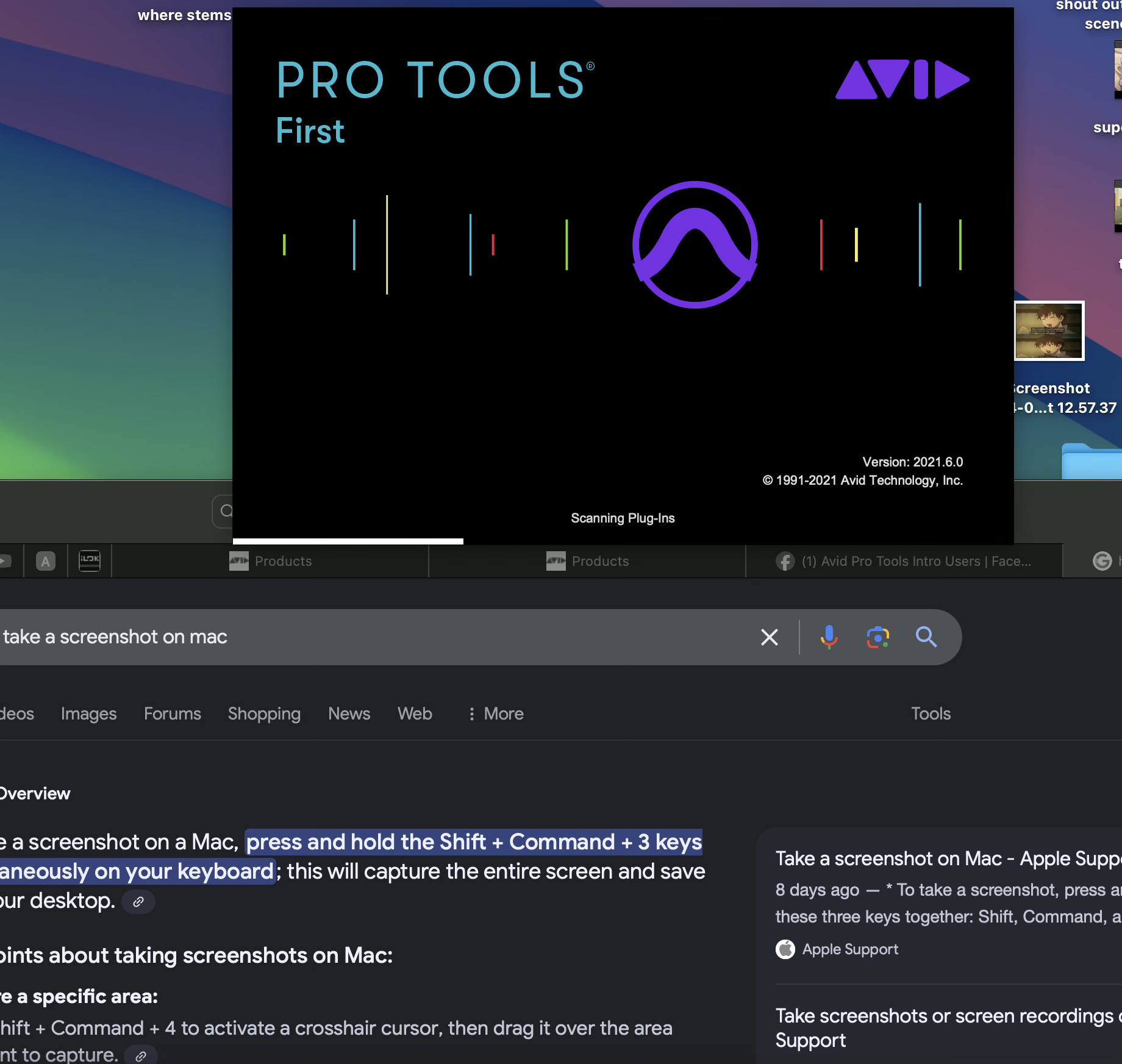Filter results by Images
Viewport: 1122px width, 1064px height.
[88, 714]
